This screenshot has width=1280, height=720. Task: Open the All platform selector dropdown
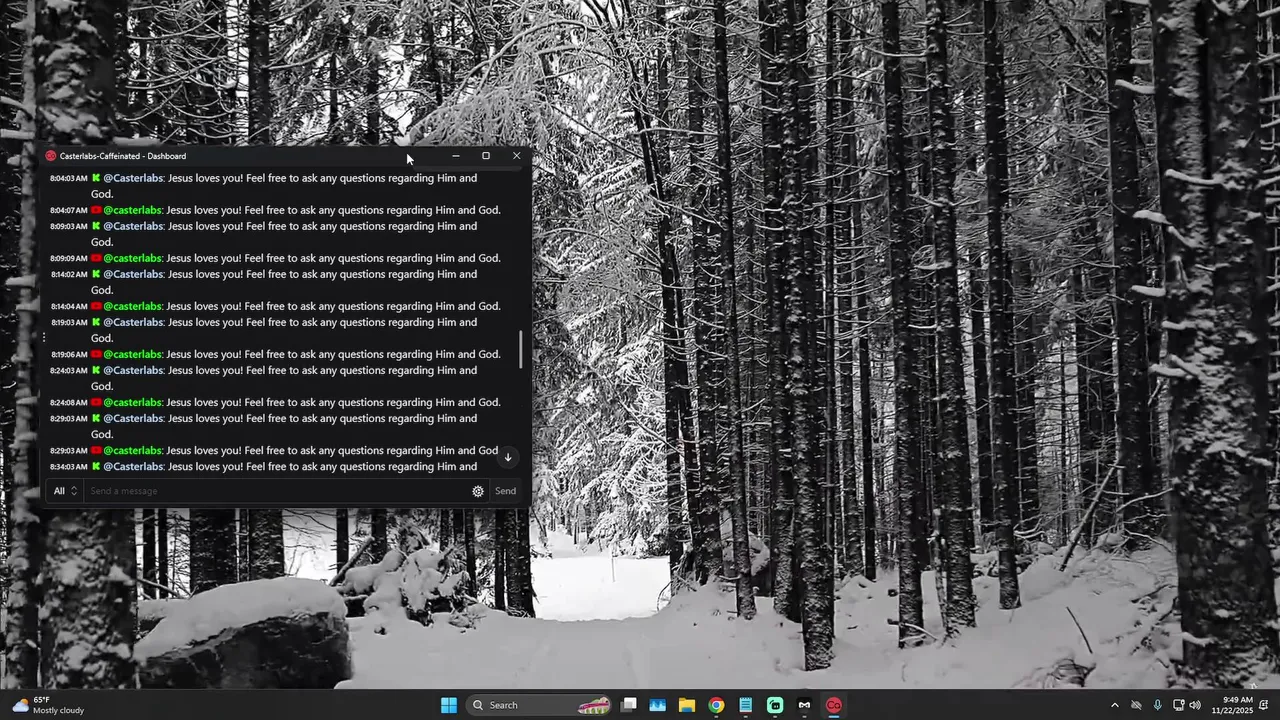[66, 491]
